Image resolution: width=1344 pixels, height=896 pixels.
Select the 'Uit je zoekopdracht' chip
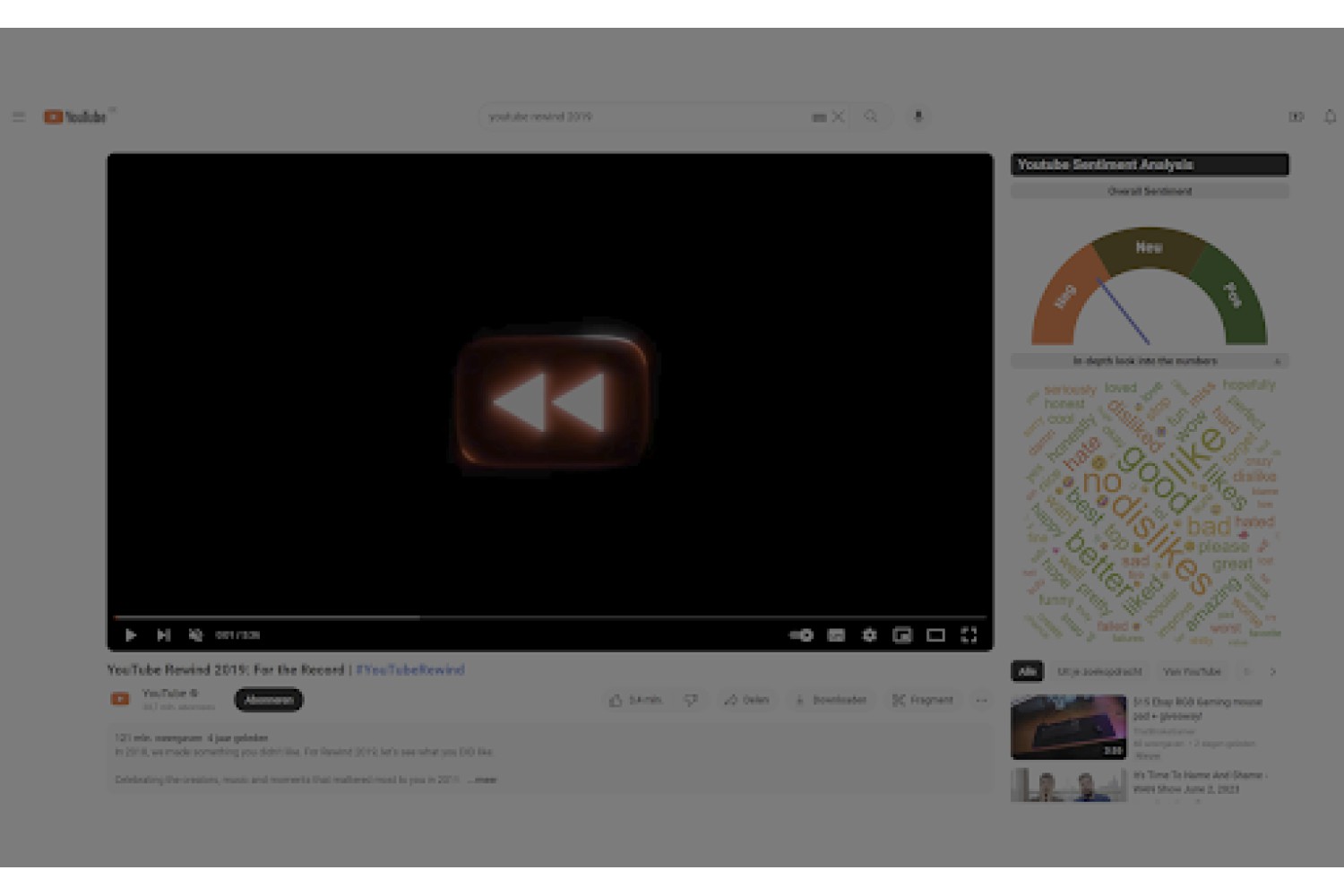pos(1099,671)
